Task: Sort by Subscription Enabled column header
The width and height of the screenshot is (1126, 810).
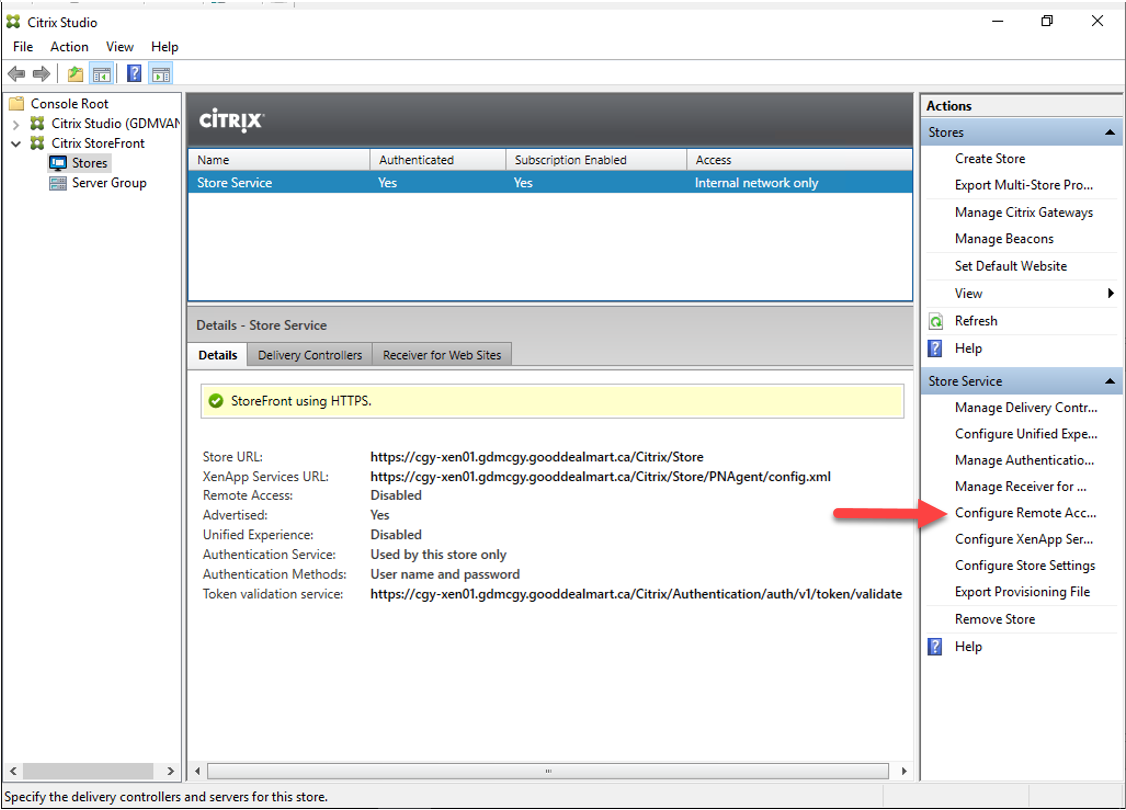Action: [x=596, y=159]
